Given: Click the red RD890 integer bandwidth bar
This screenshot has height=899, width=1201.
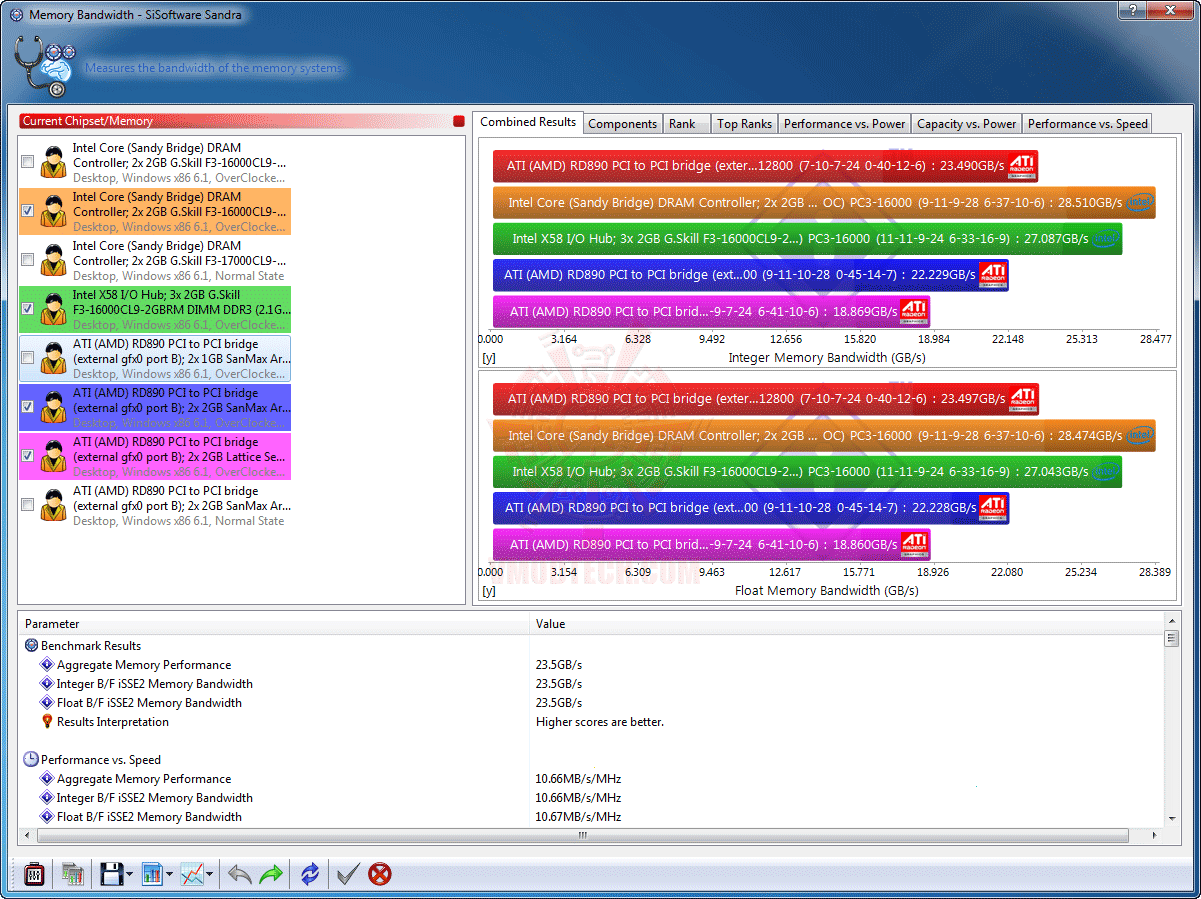Looking at the screenshot, I should coord(765,166).
